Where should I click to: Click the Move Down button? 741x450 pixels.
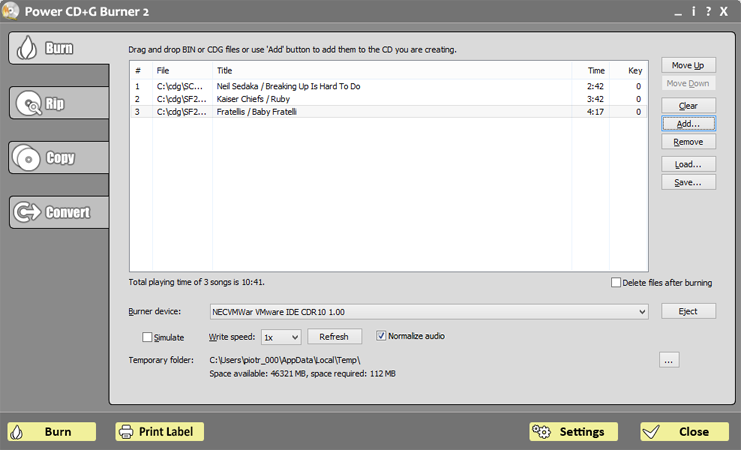coord(688,83)
